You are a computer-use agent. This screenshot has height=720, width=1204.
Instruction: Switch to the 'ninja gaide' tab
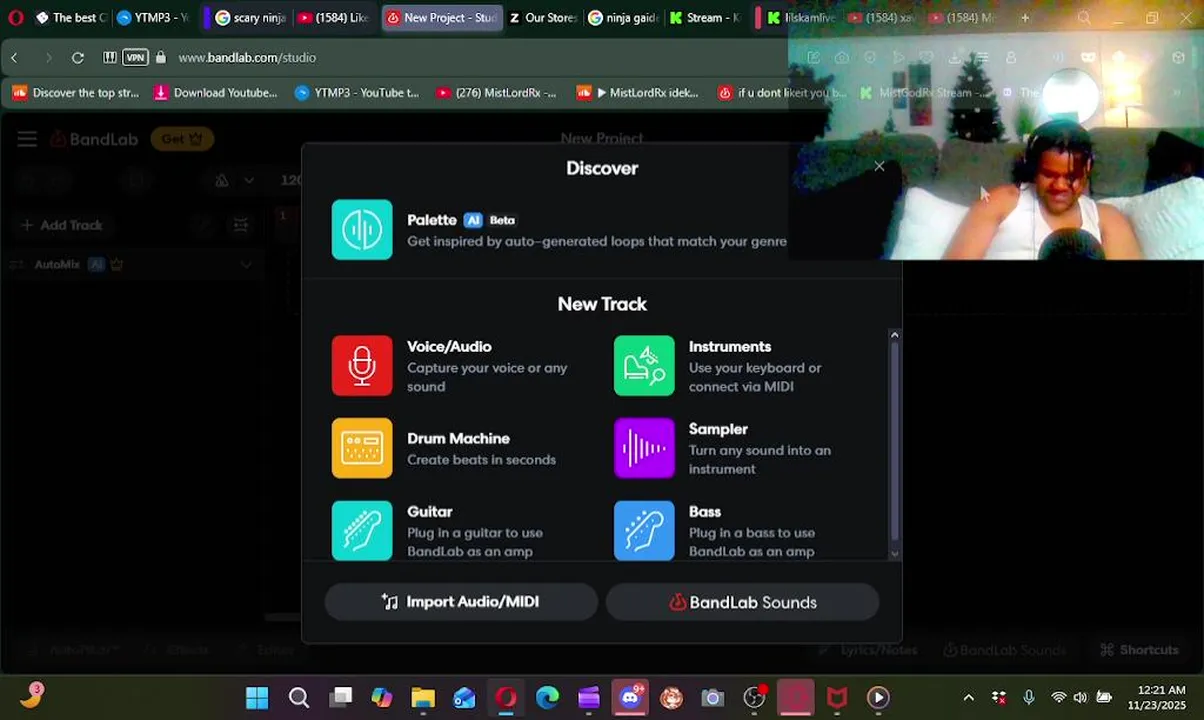[623, 18]
